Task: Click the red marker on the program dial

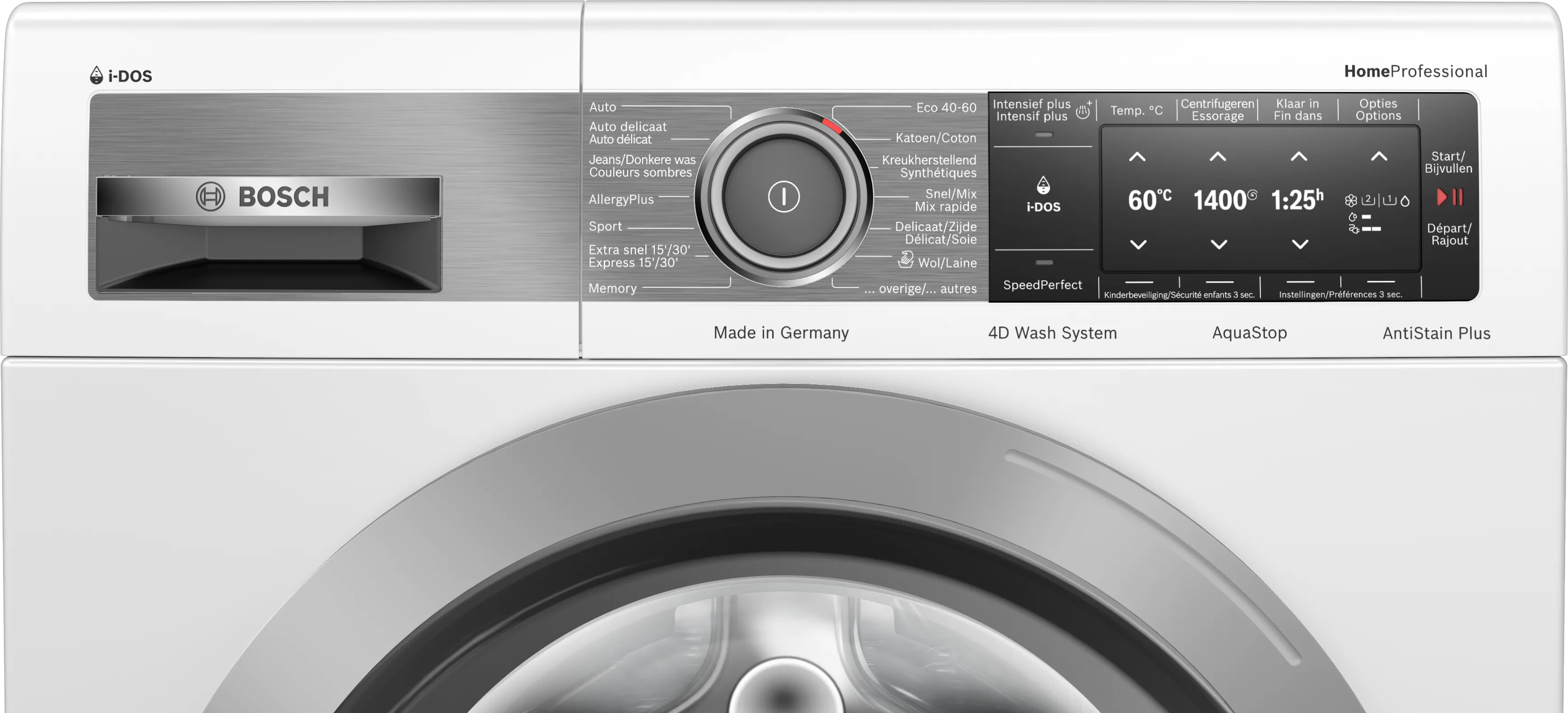Action: pyautogui.click(x=832, y=126)
